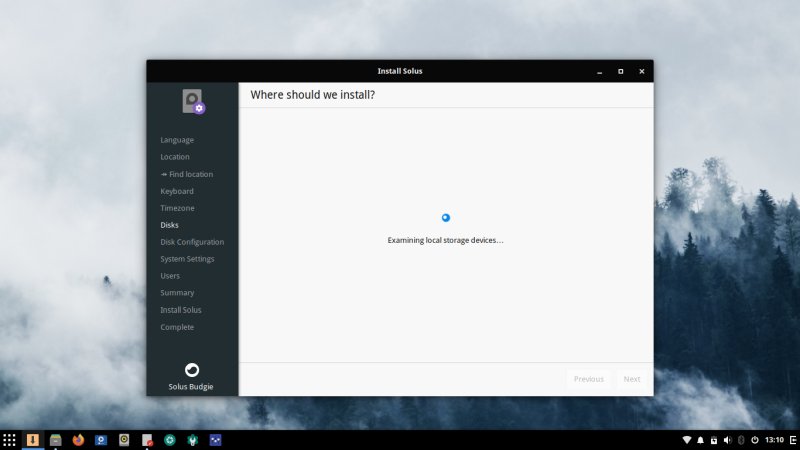Click the 'Solus Budgie' label
Viewport: 800px width, 450px height.
coord(191,387)
